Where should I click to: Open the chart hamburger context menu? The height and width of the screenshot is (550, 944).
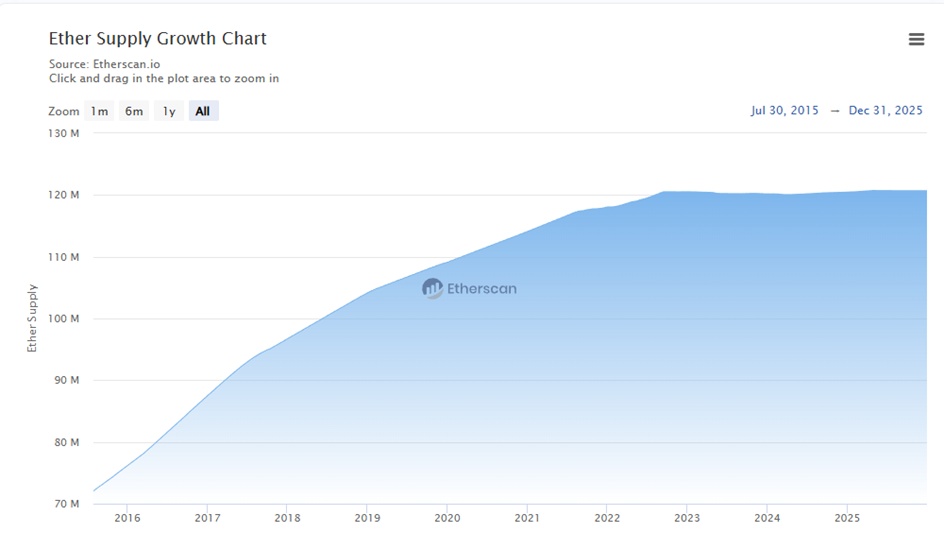916,39
